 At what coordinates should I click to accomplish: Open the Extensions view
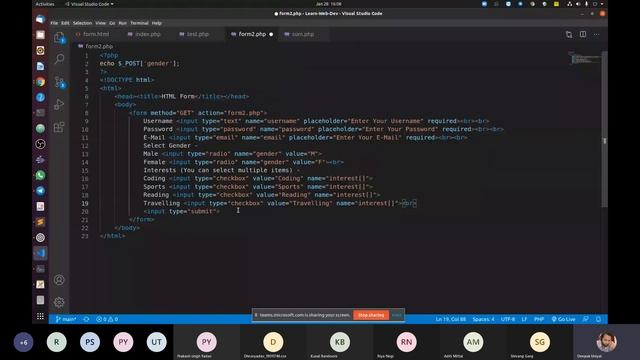pyautogui.click(x=59, y=127)
